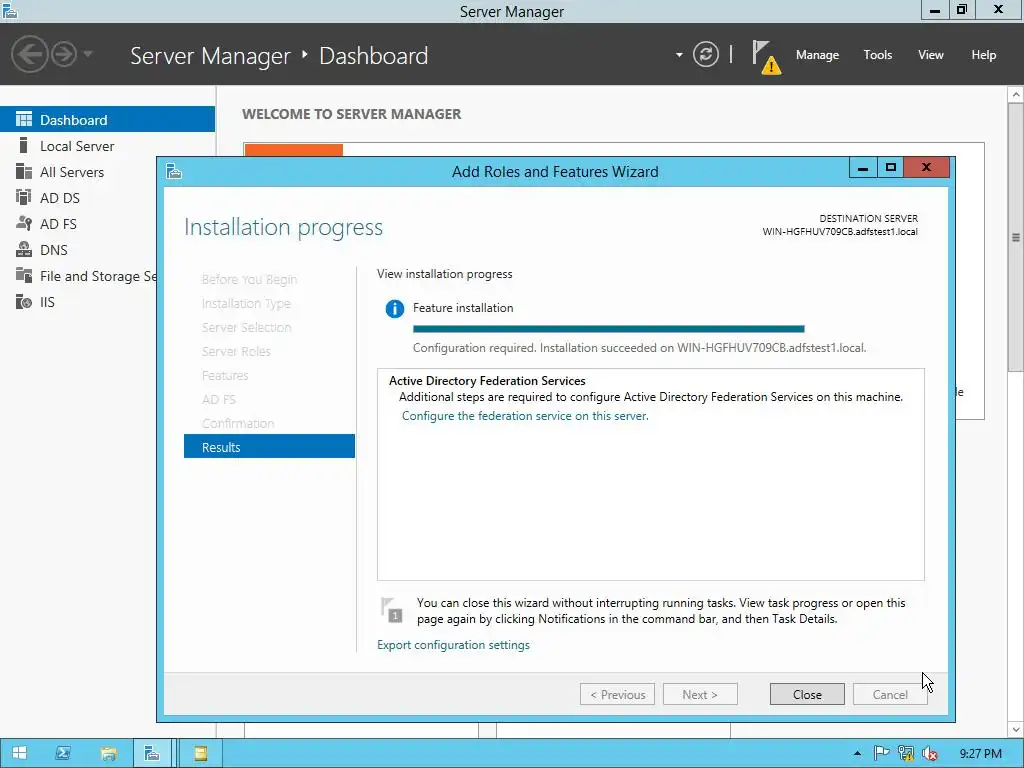Click the Previous button
The width and height of the screenshot is (1024, 768).
617,694
